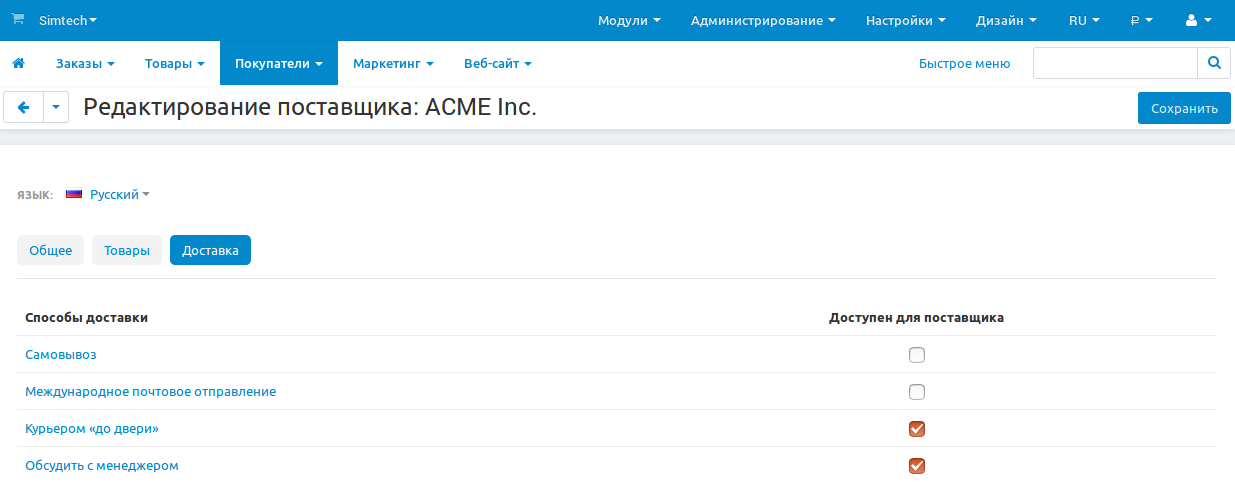
Task: Click the magnifier search button
Action: click(x=1213, y=63)
